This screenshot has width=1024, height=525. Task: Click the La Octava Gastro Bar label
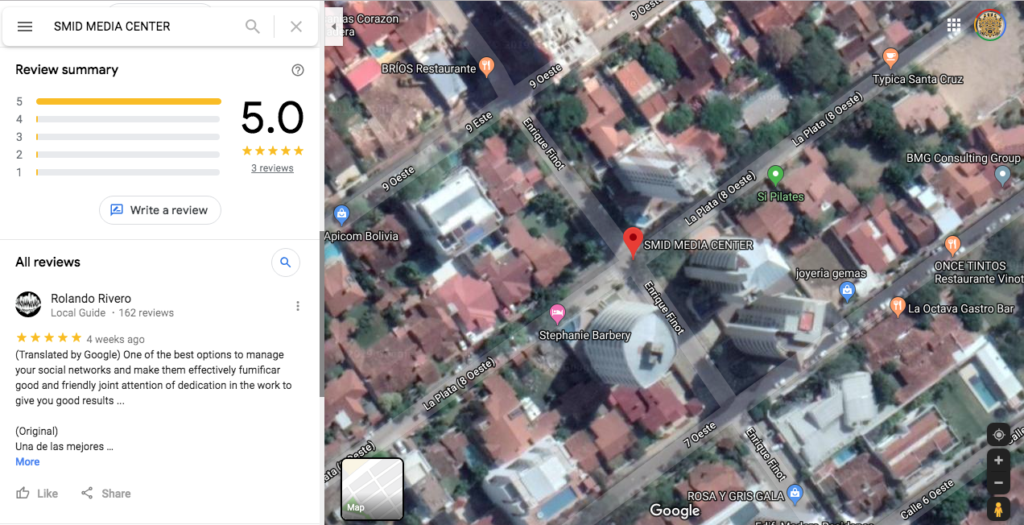(961, 308)
